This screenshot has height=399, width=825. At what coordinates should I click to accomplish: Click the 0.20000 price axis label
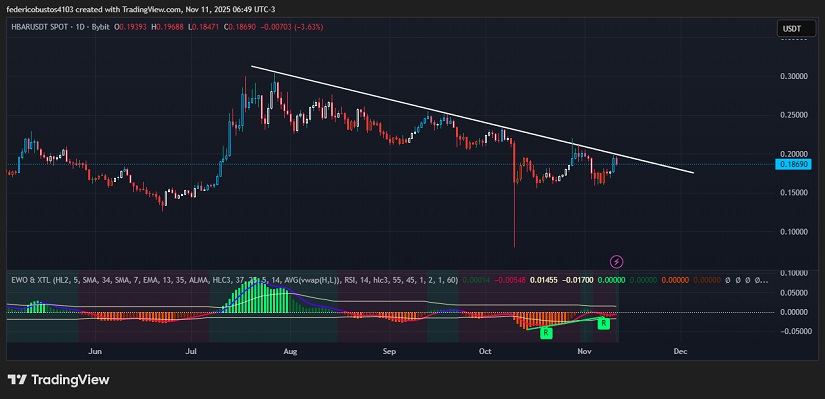coord(793,154)
